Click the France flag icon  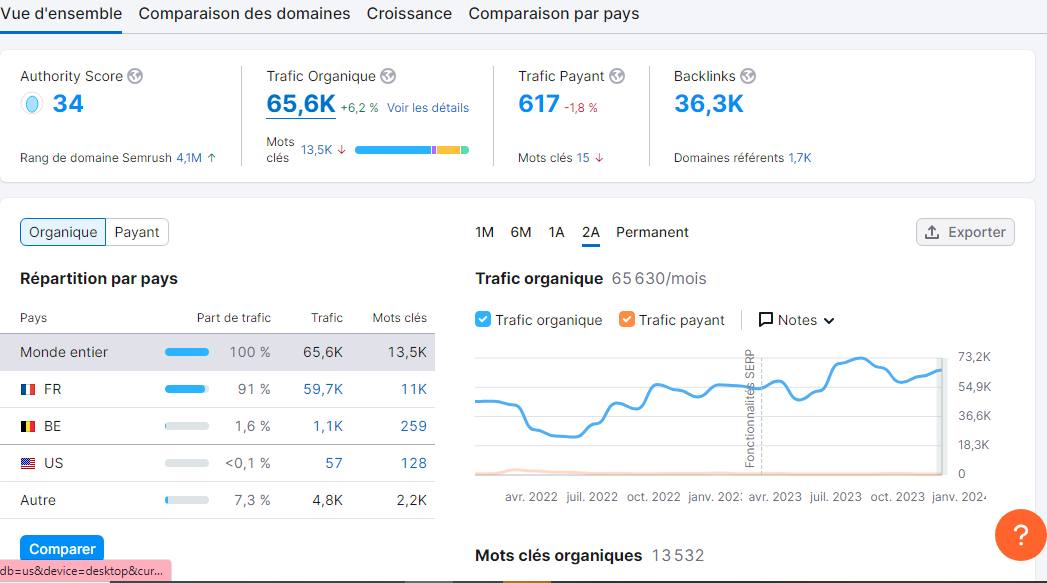(x=28, y=389)
